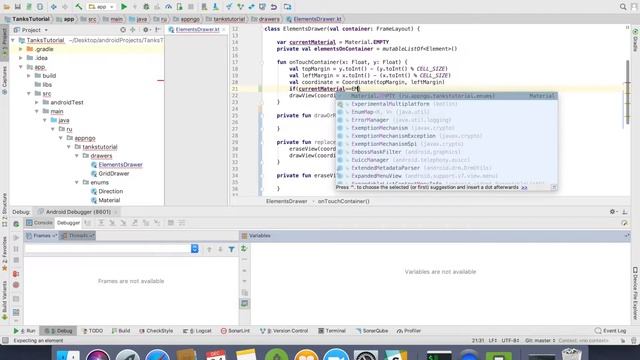Run the app with the green play icon
The image size is (640, 360).
[x=124, y=7]
